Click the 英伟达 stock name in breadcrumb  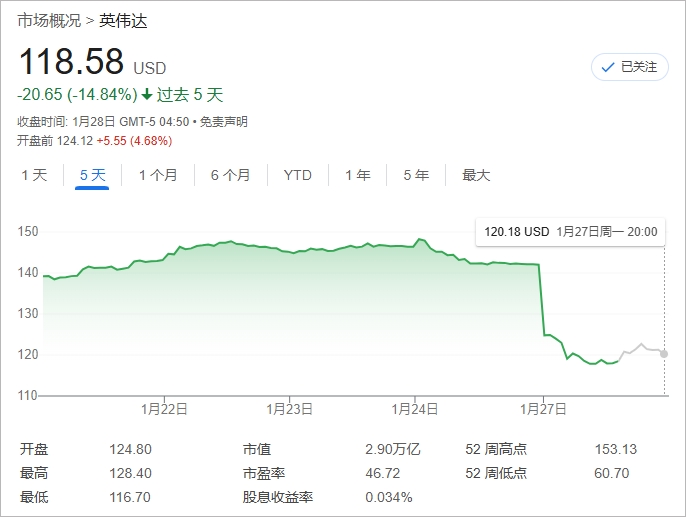(123, 21)
